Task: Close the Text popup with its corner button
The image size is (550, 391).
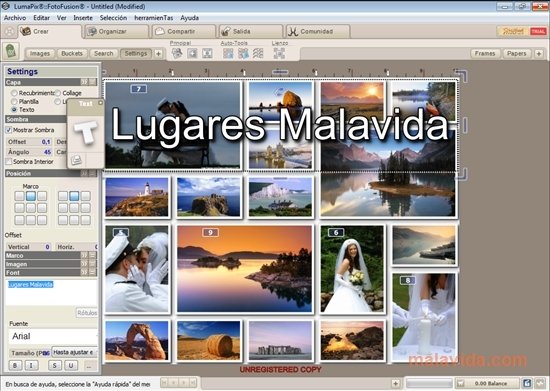Action: click(x=100, y=103)
